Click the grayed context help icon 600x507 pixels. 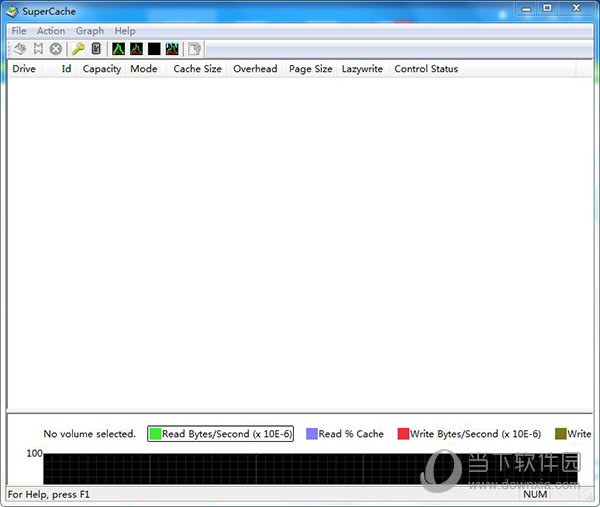194,49
